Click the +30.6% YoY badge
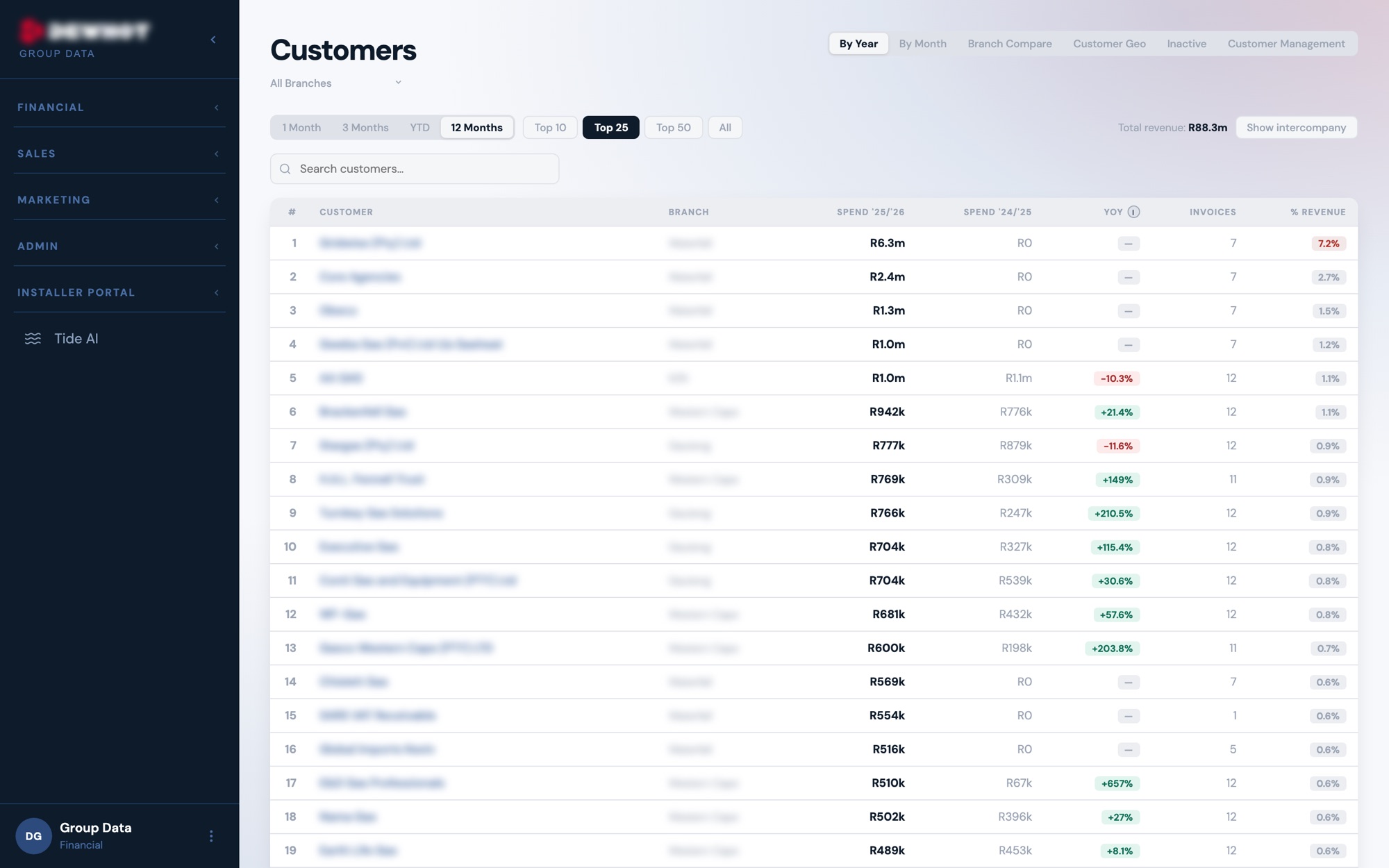 1115,581
